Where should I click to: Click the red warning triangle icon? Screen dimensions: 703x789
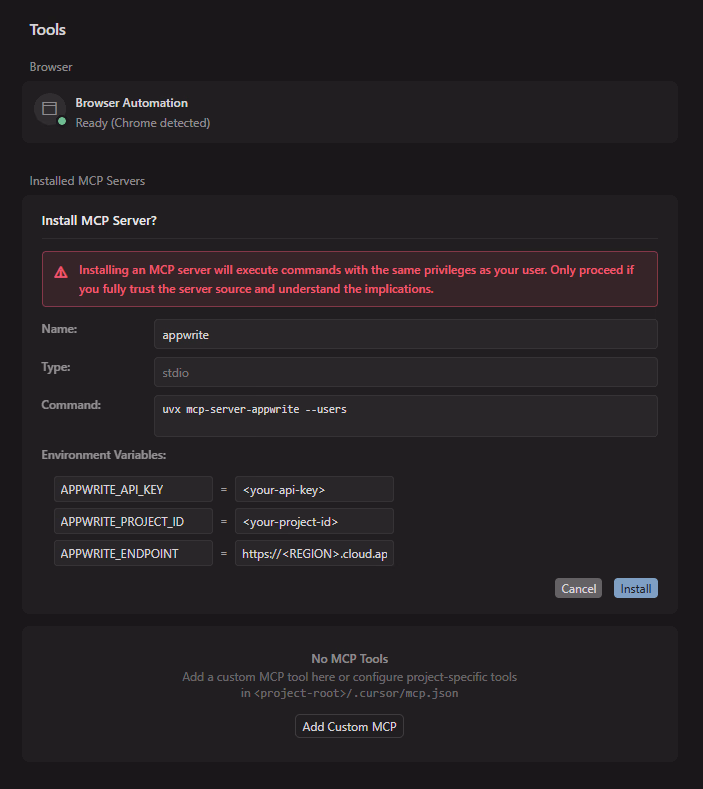pos(61,273)
